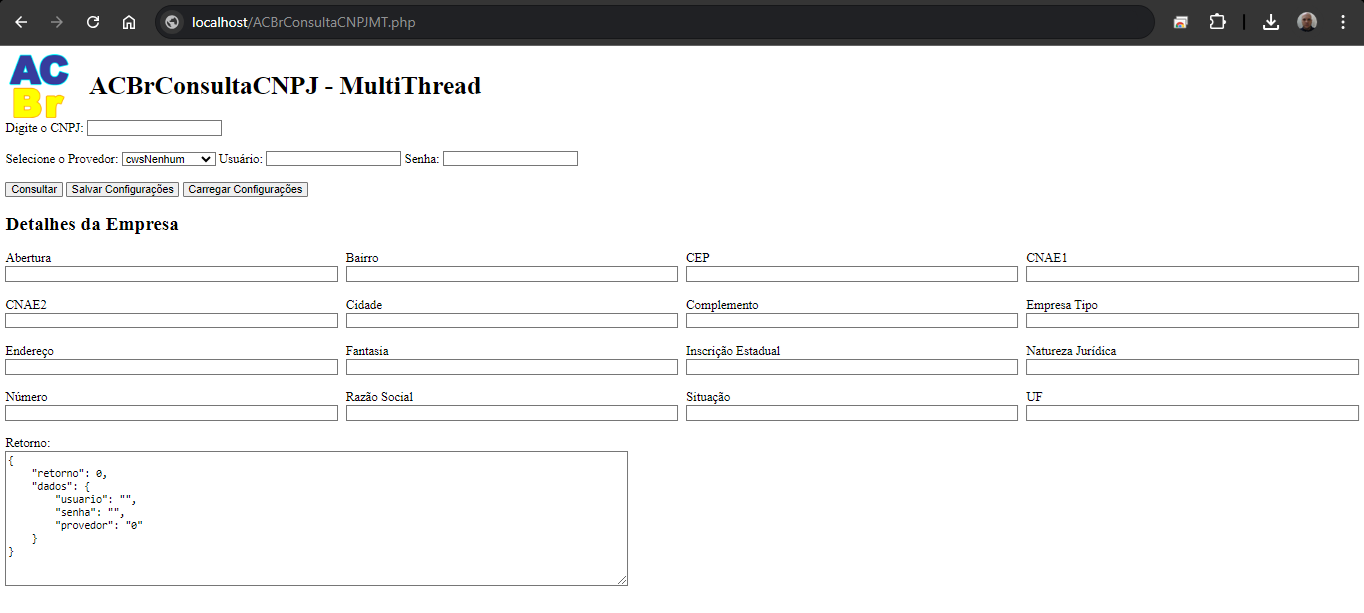
Task: Reload the current page
Action: (93, 22)
